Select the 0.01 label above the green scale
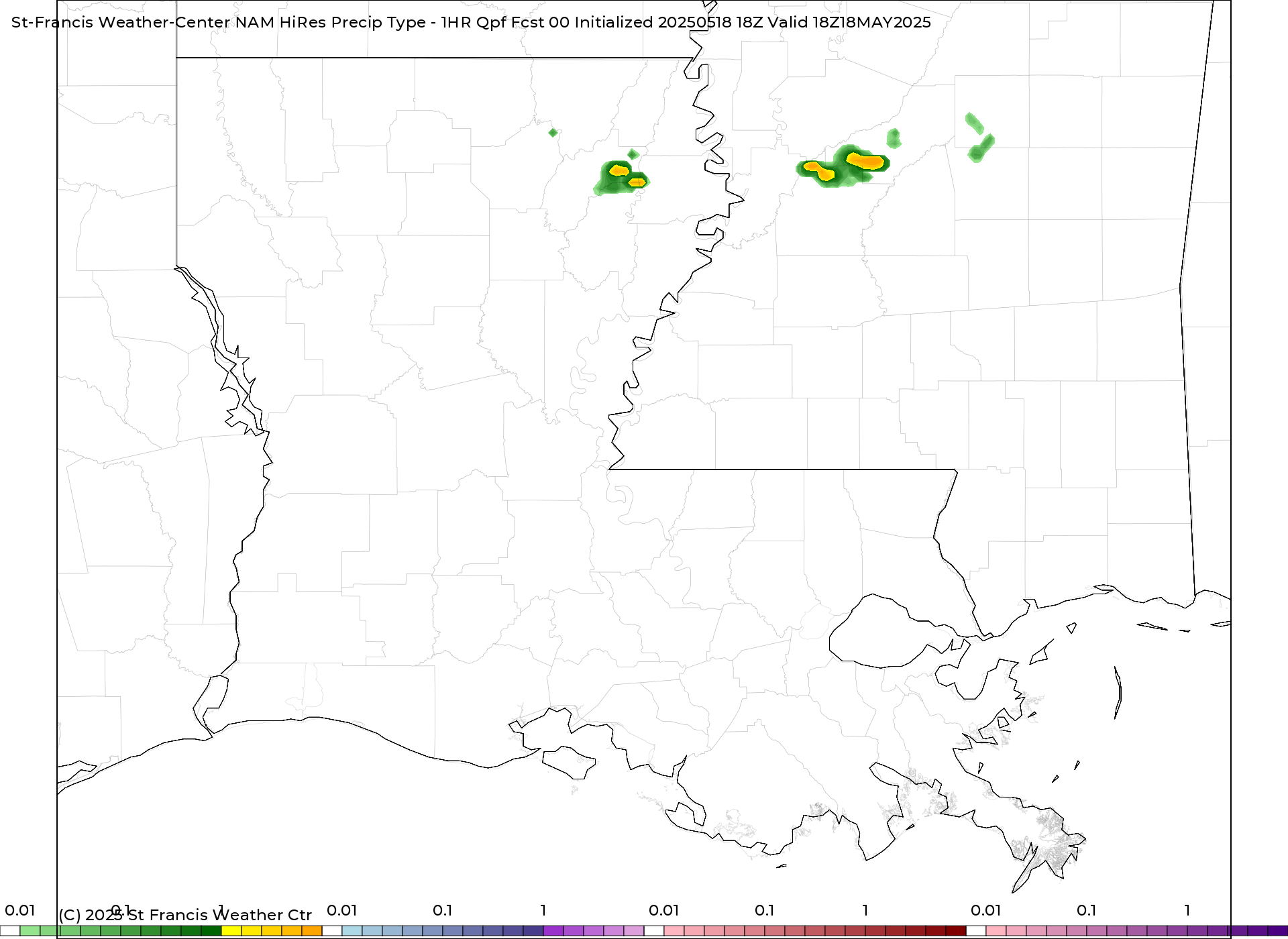 click(x=20, y=910)
